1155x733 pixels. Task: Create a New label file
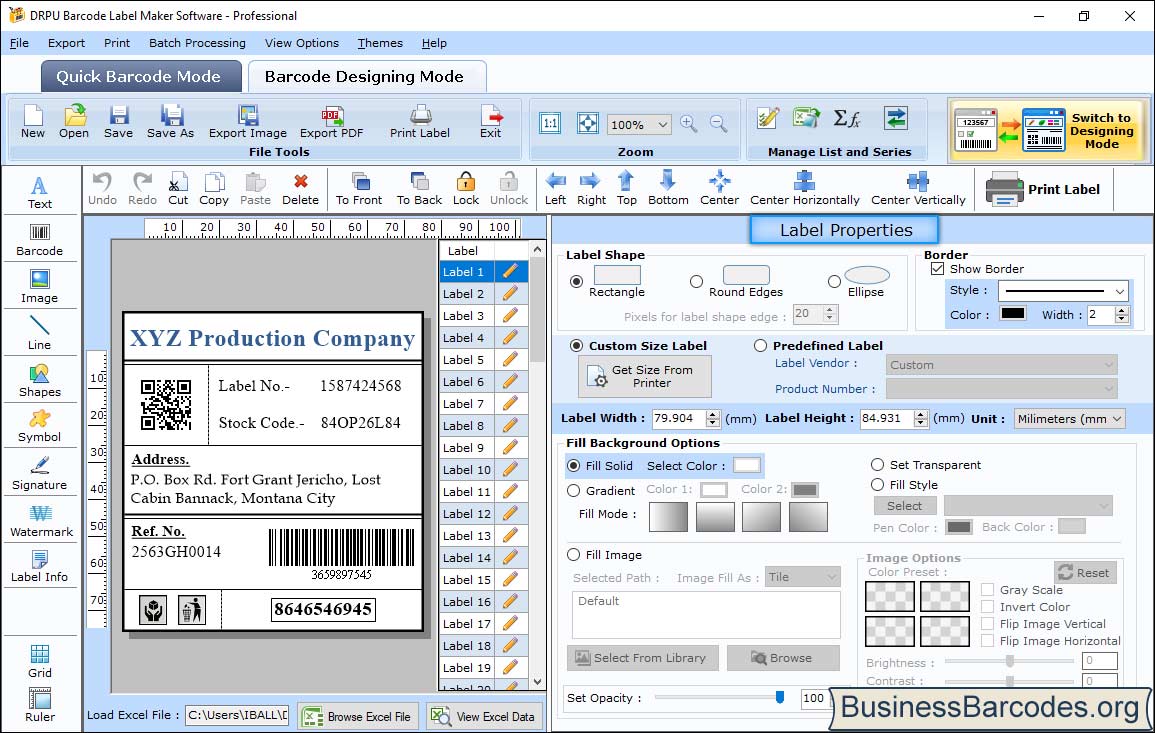[x=32, y=122]
